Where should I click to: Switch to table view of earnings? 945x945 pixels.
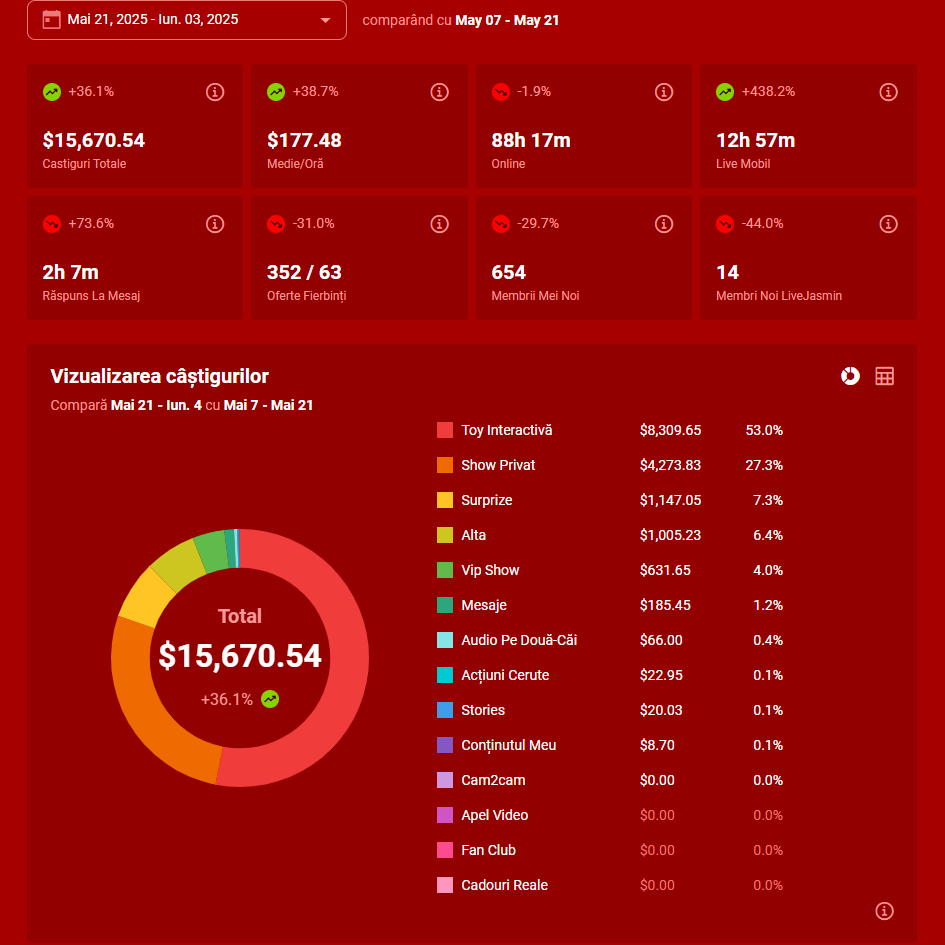(884, 376)
